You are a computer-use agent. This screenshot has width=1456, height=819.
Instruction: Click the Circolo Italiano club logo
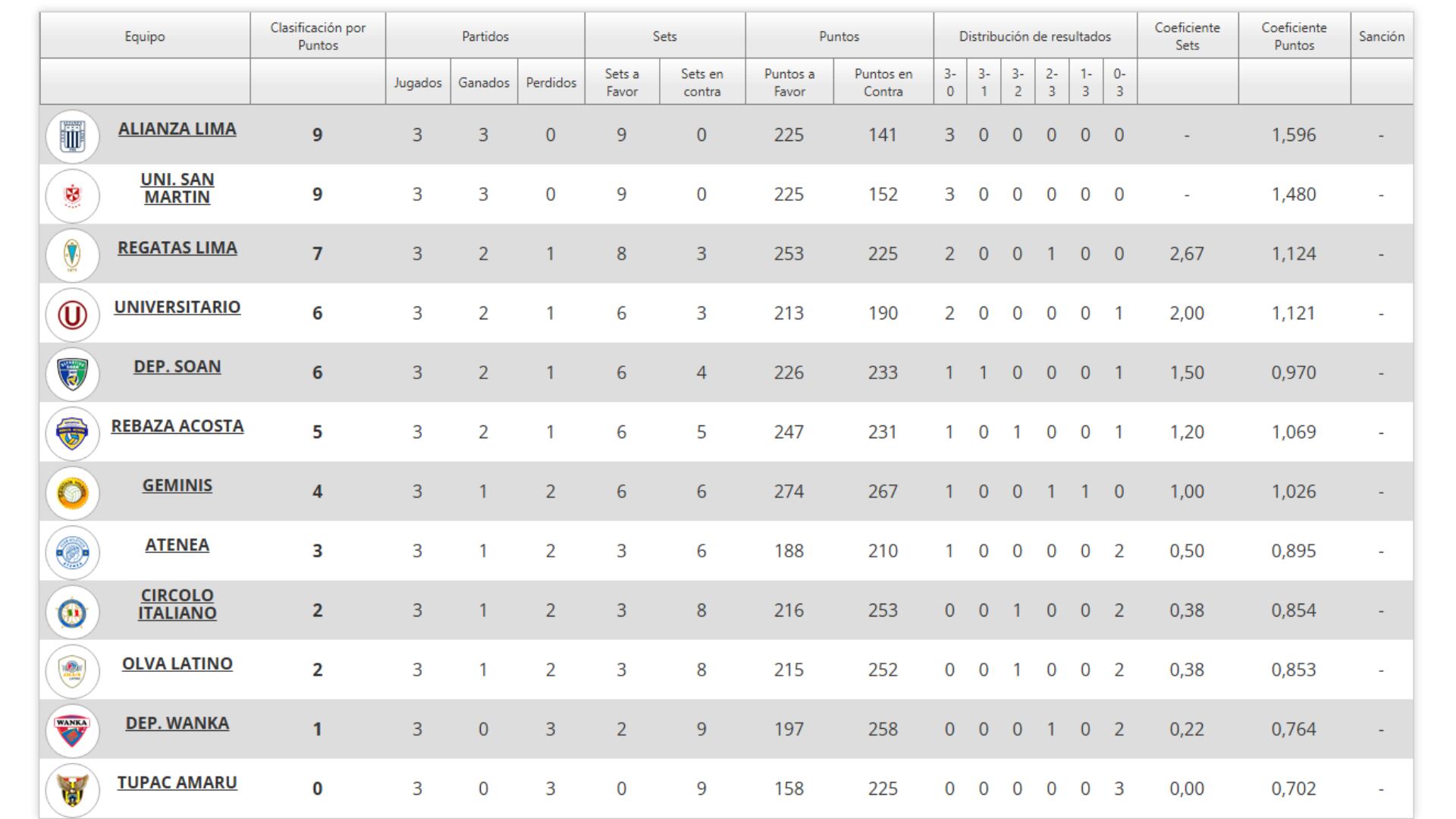tap(73, 611)
